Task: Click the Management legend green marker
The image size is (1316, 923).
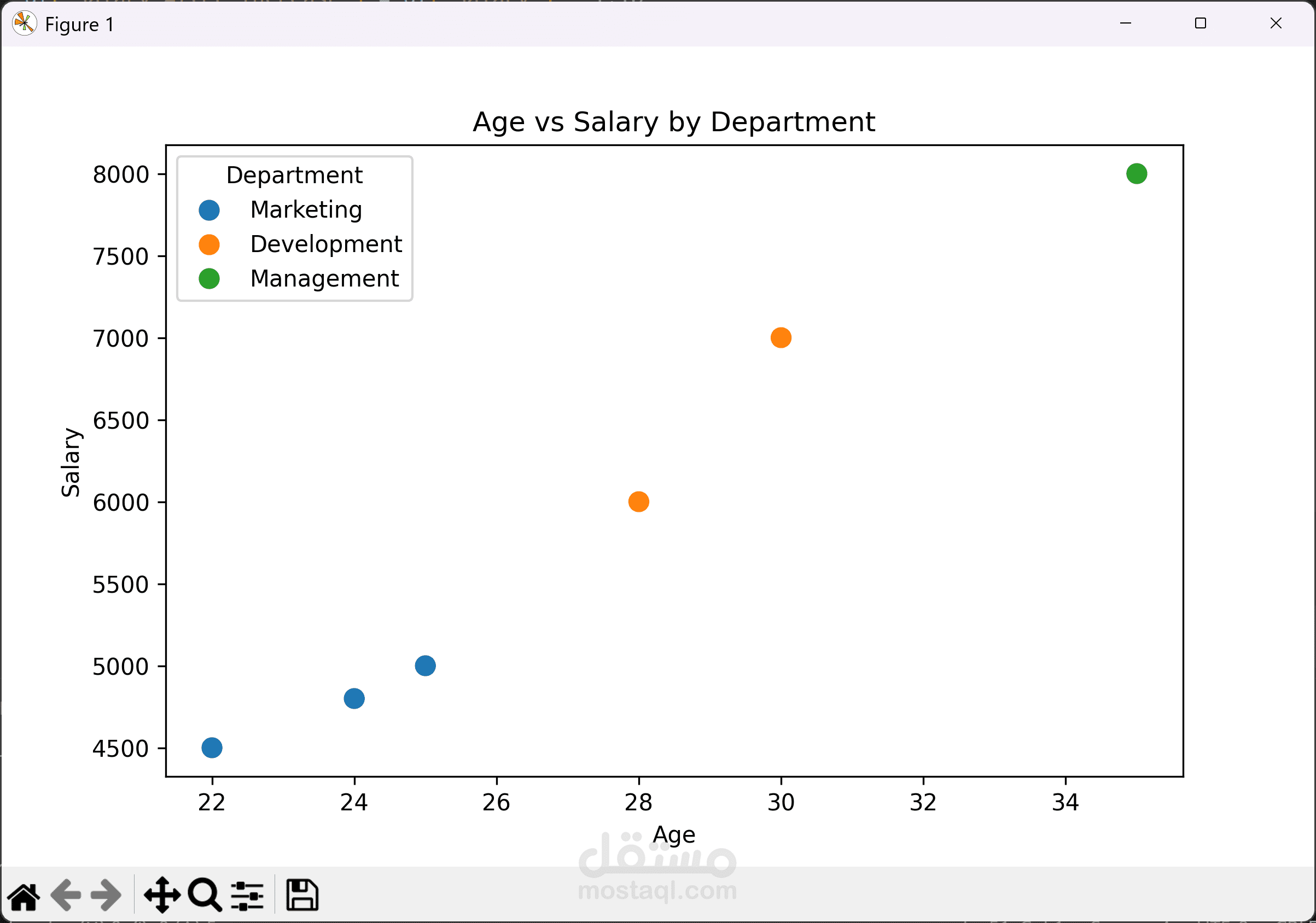Action: (209, 279)
